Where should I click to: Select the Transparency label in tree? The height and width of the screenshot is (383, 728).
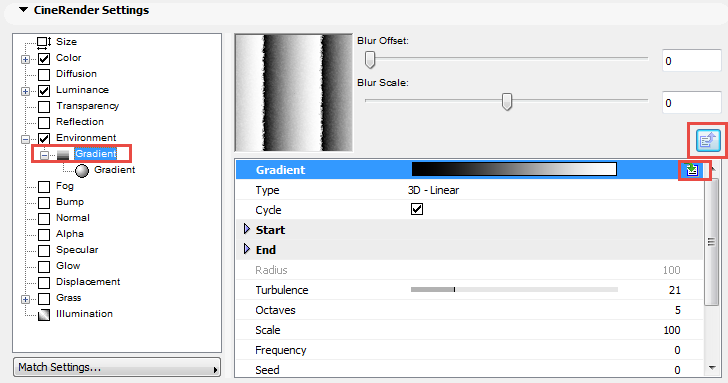(87, 106)
